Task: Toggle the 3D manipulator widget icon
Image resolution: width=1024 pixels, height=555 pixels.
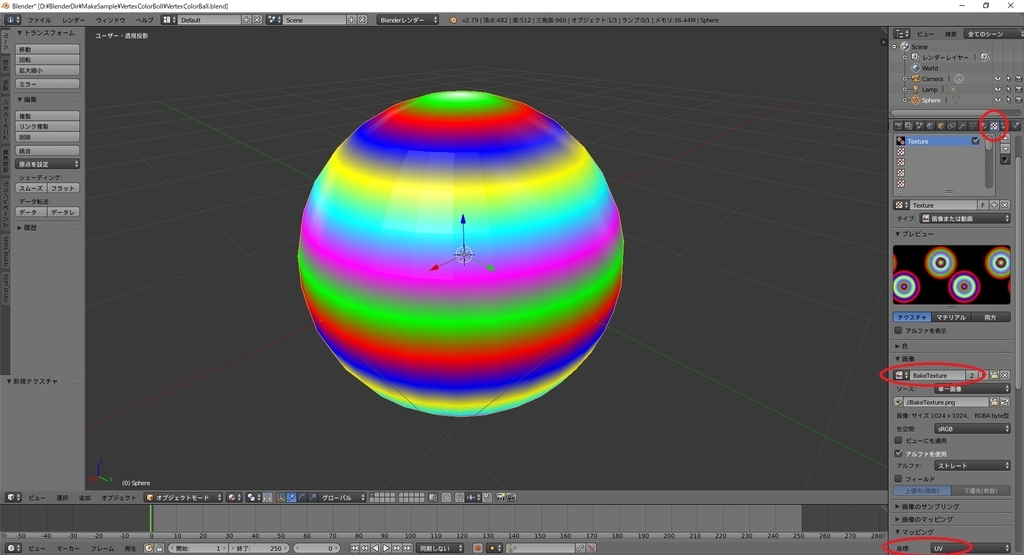Action: [280, 498]
